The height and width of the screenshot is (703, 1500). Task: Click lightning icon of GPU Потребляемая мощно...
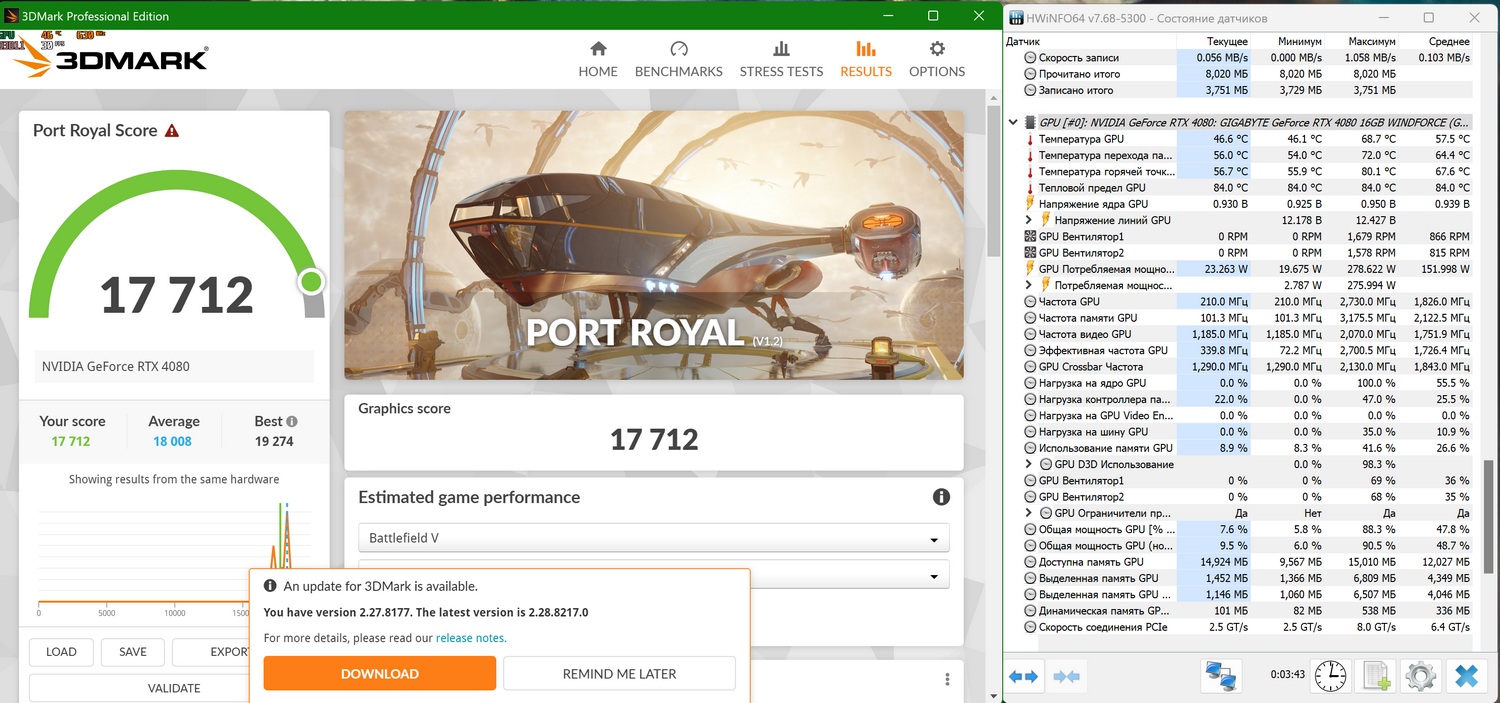pos(1030,269)
